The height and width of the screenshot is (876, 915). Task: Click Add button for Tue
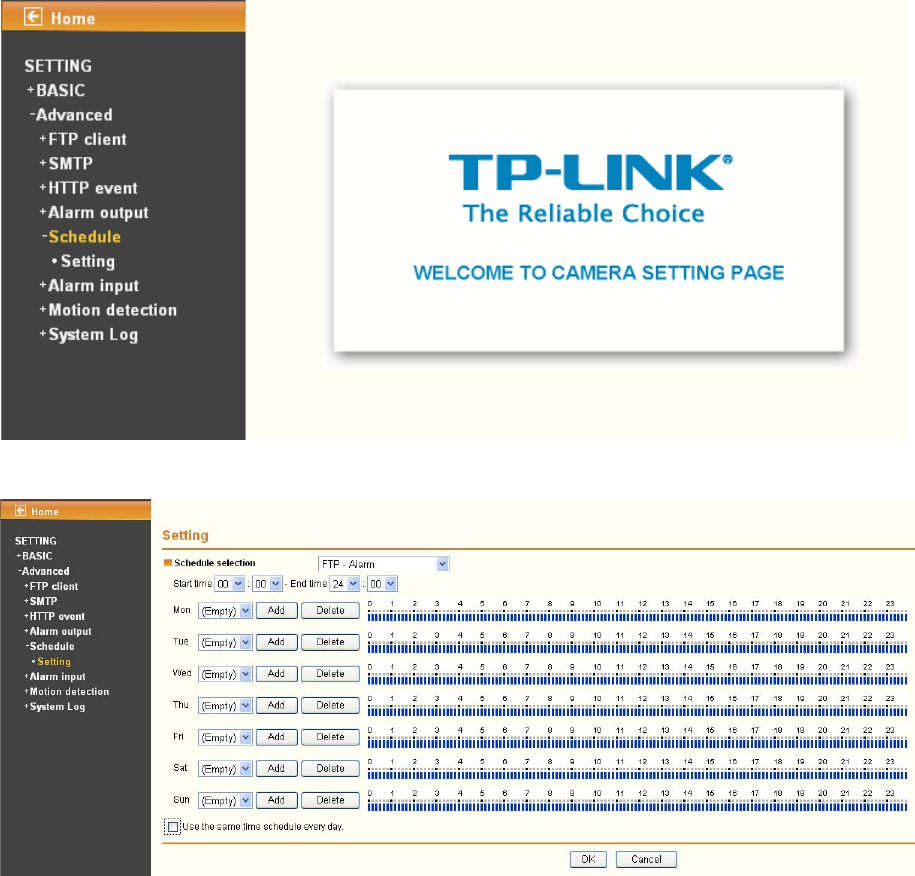(x=277, y=642)
